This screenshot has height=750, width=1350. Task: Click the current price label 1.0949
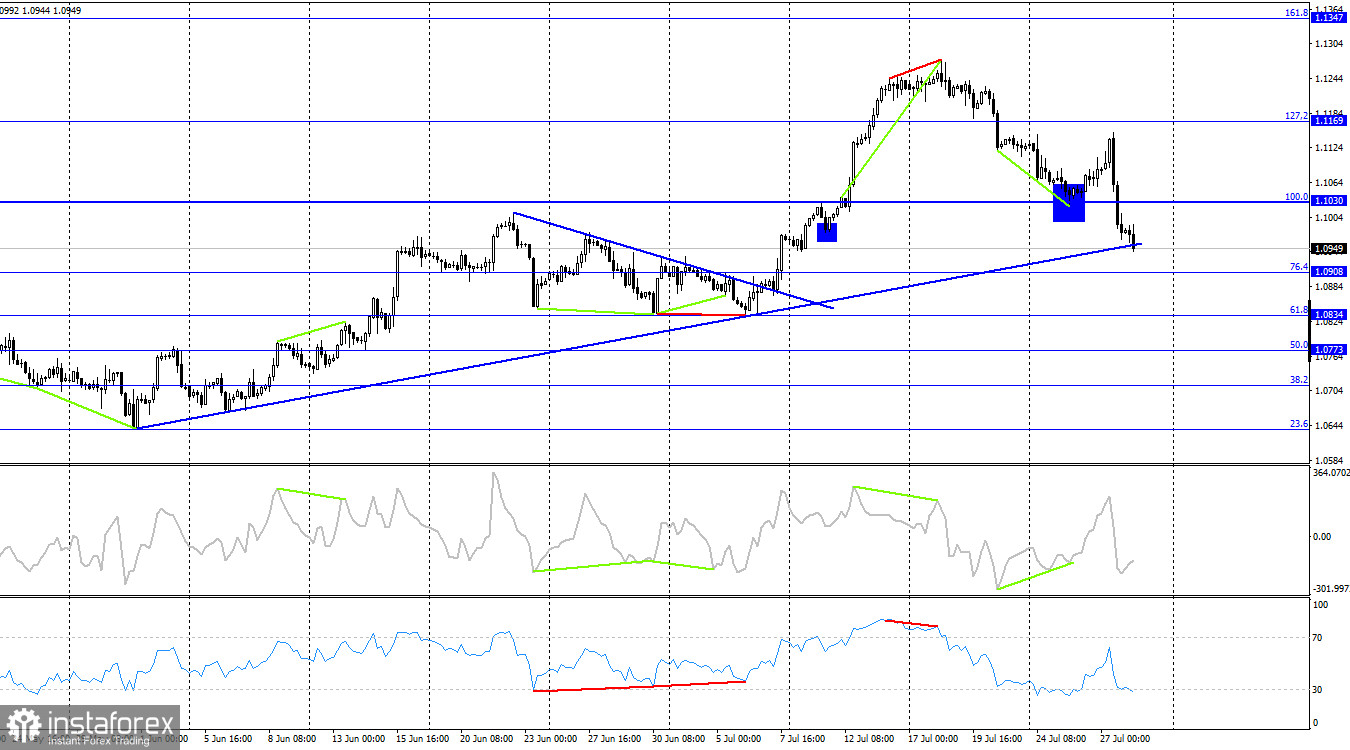coord(1329,248)
